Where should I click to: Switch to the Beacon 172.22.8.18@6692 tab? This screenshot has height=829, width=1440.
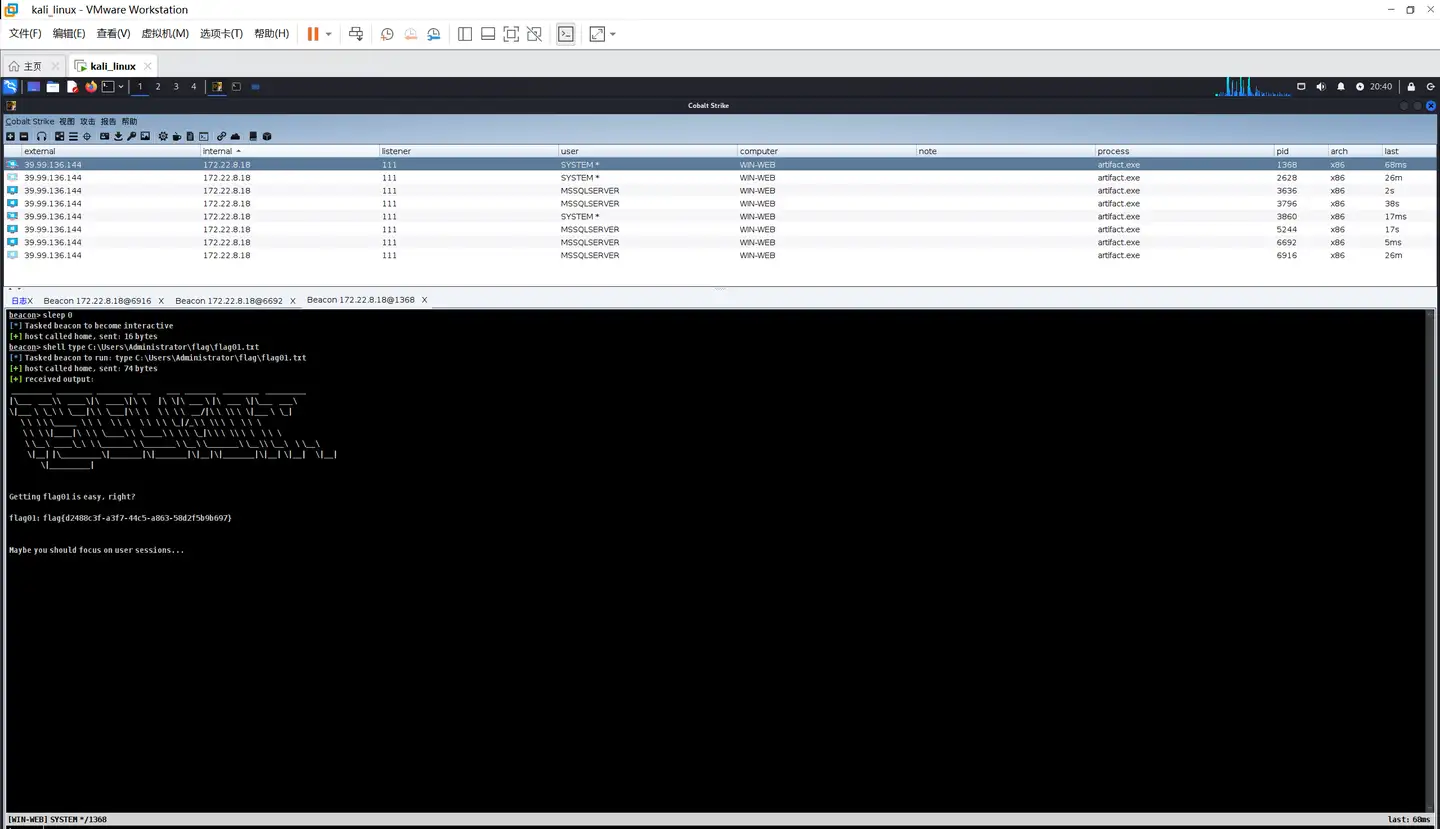(x=229, y=300)
